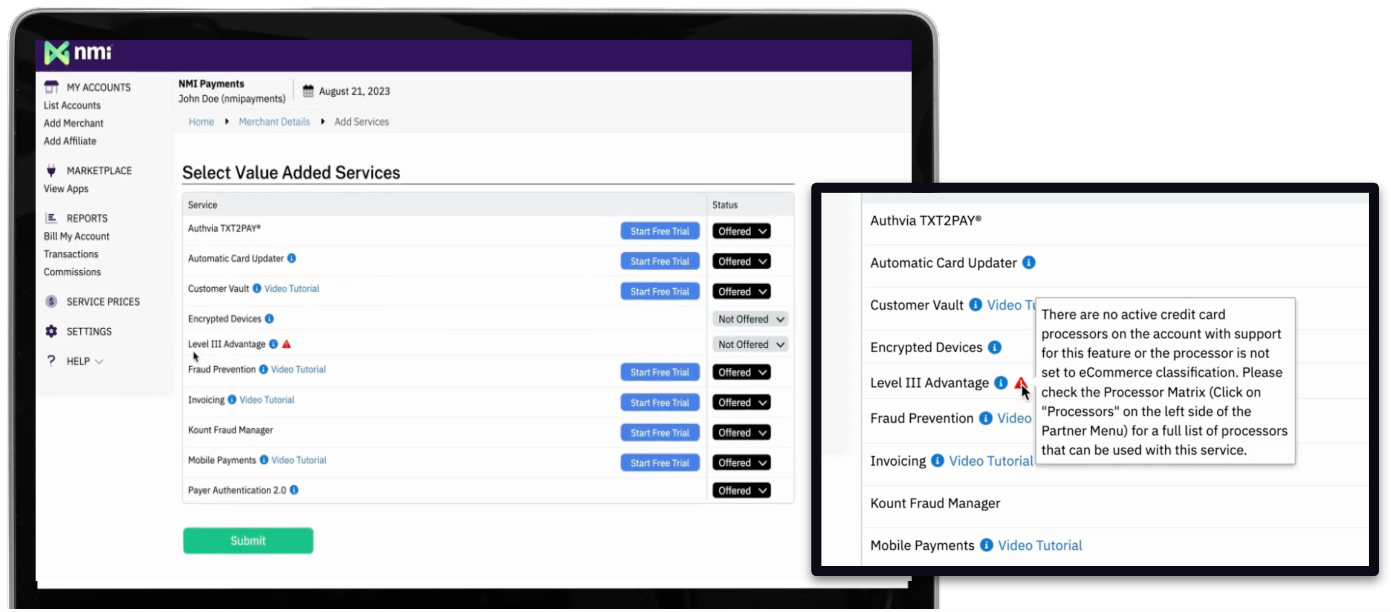
Task: Go to Home breadcrumb link
Action: coord(201,121)
